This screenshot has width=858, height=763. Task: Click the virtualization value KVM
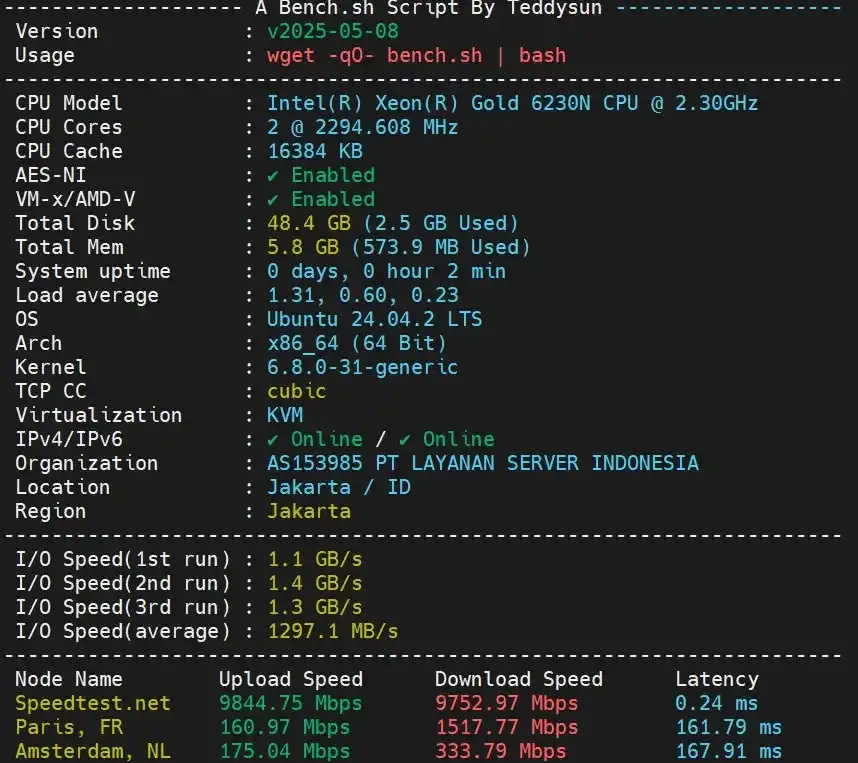click(x=285, y=415)
